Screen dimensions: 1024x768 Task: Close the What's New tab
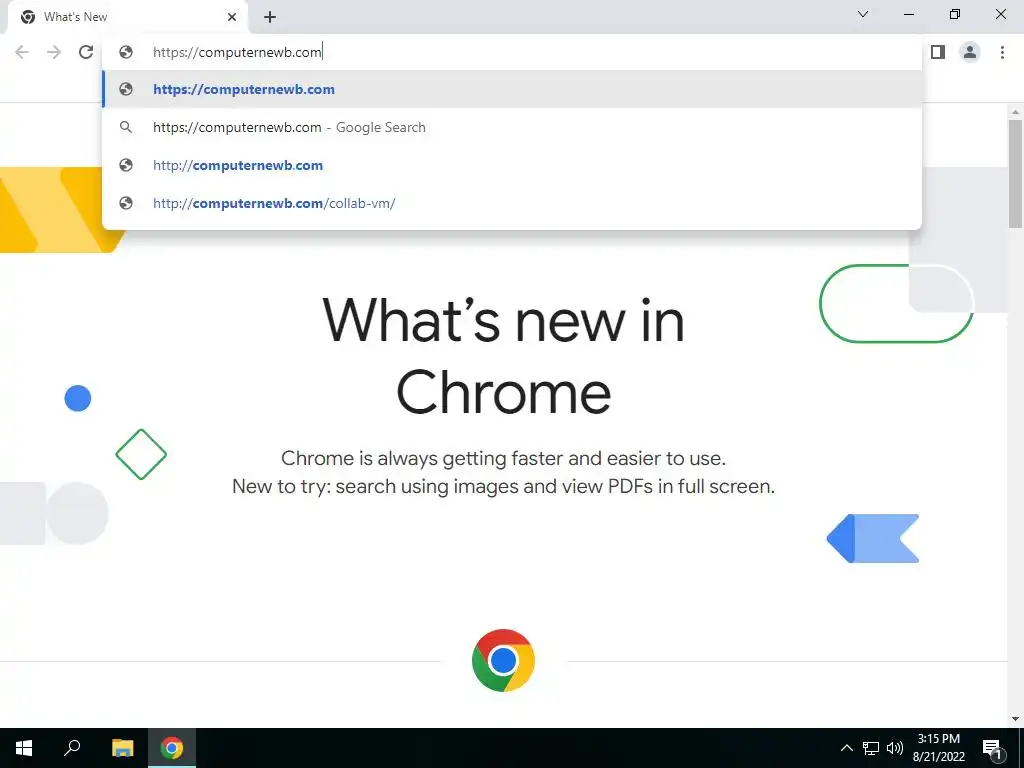click(232, 17)
